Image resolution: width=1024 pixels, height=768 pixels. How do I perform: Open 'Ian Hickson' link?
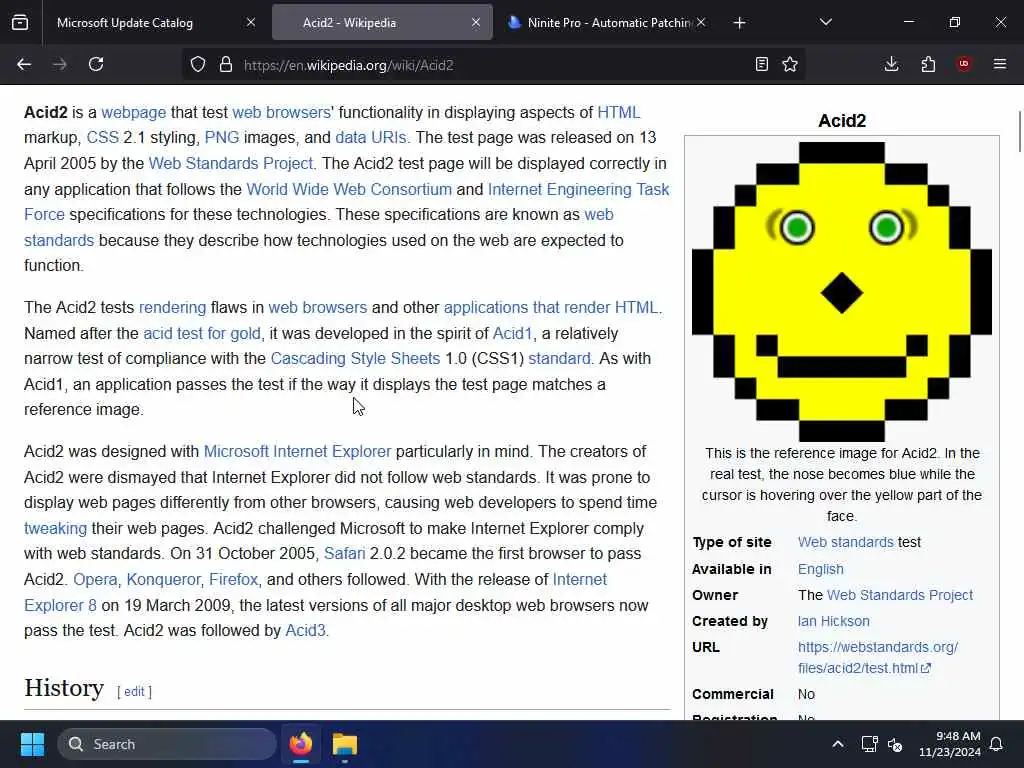click(x=834, y=621)
